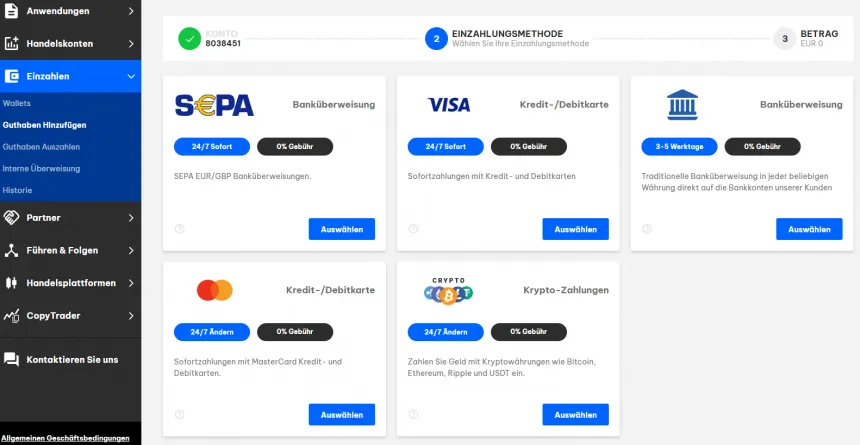Click the MasterCard logo icon
860x445 pixels.
(215, 290)
